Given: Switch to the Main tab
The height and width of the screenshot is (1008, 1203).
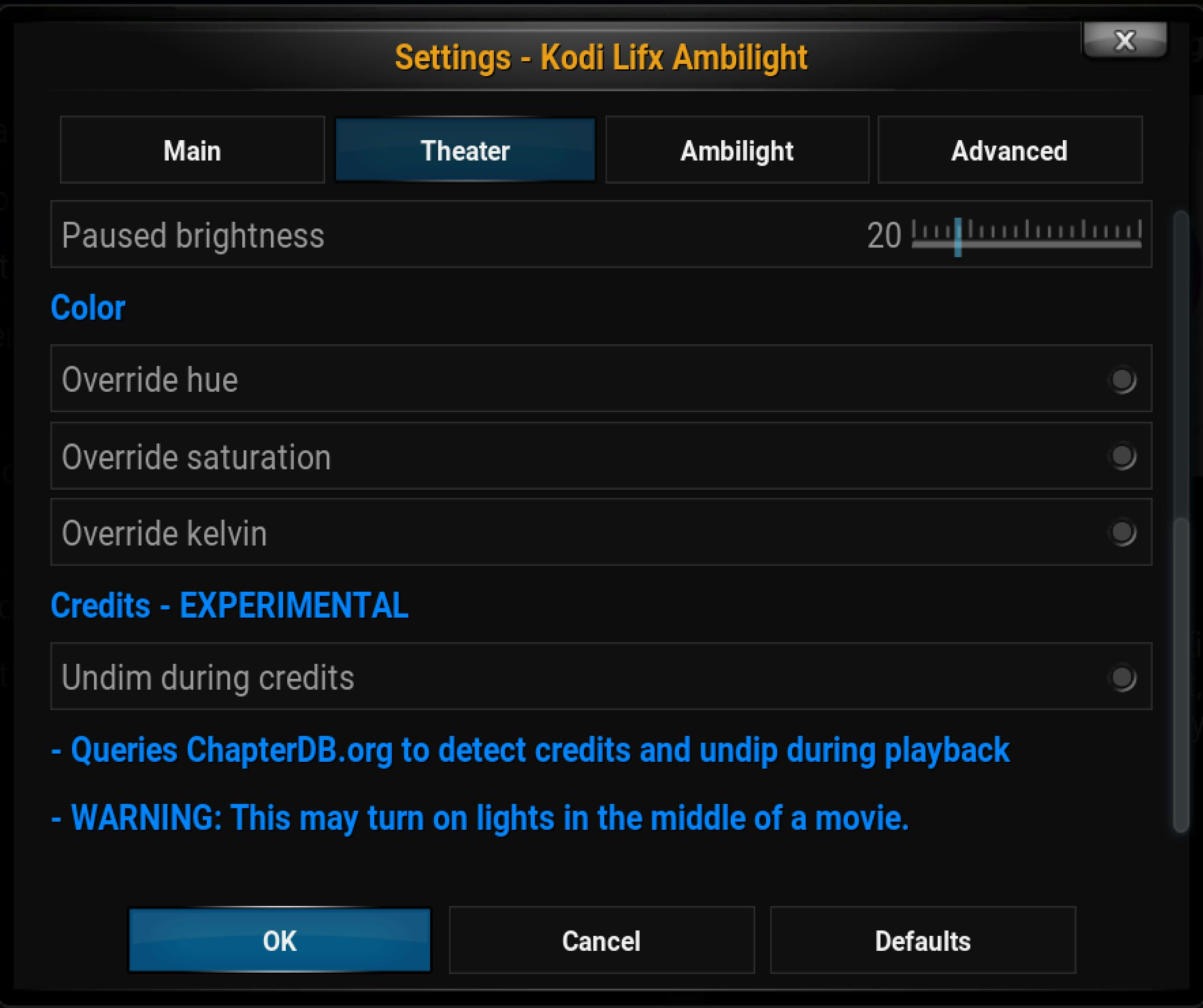Looking at the screenshot, I should tap(193, 150).
